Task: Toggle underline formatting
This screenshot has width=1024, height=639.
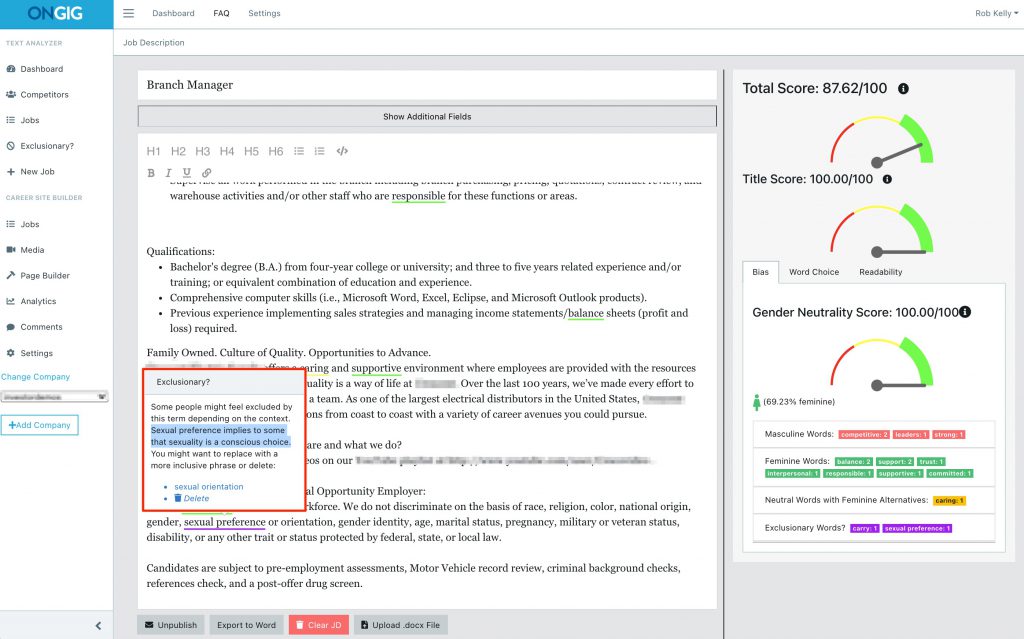Action: (x=187, y=173)
